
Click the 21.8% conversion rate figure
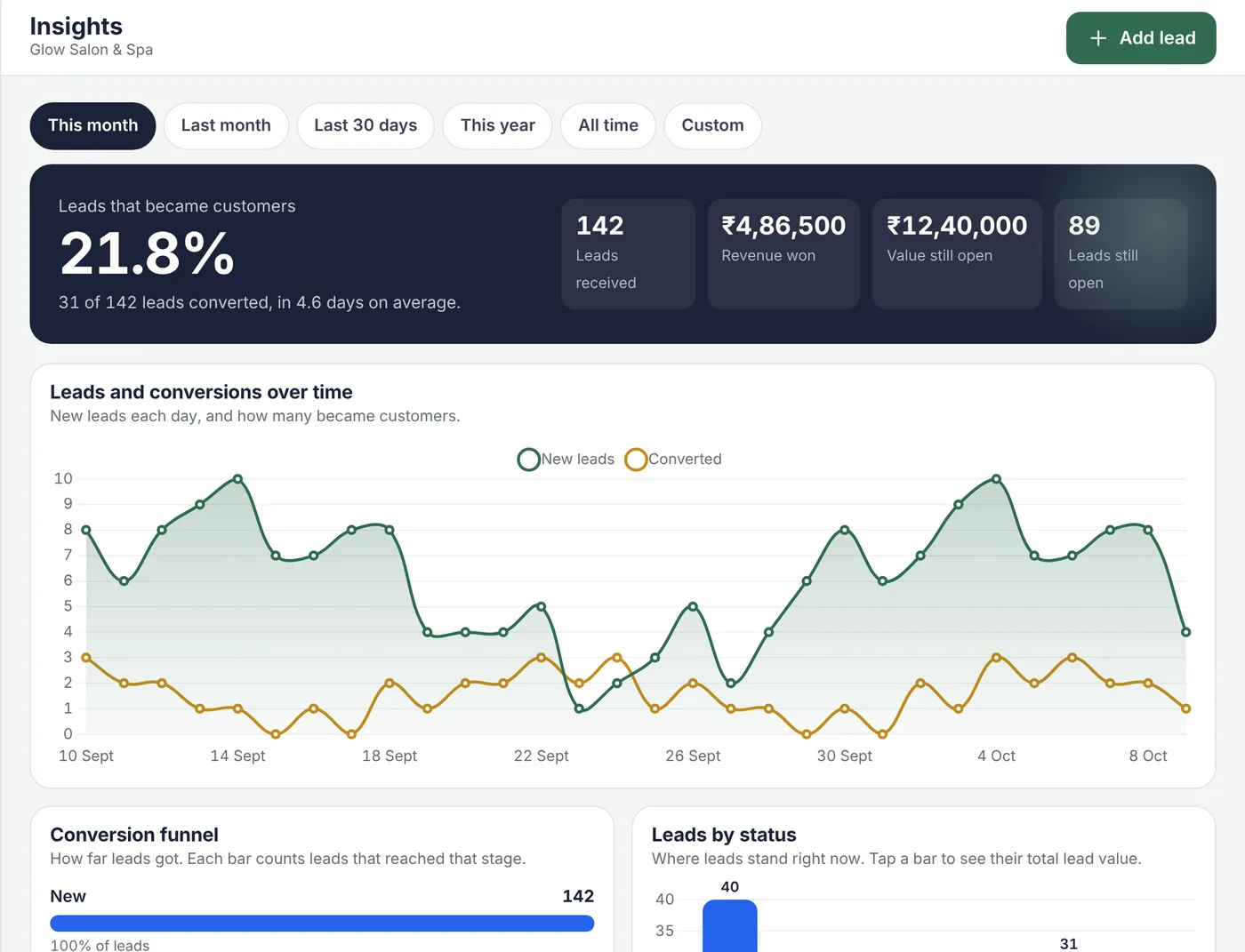(147, 253)
